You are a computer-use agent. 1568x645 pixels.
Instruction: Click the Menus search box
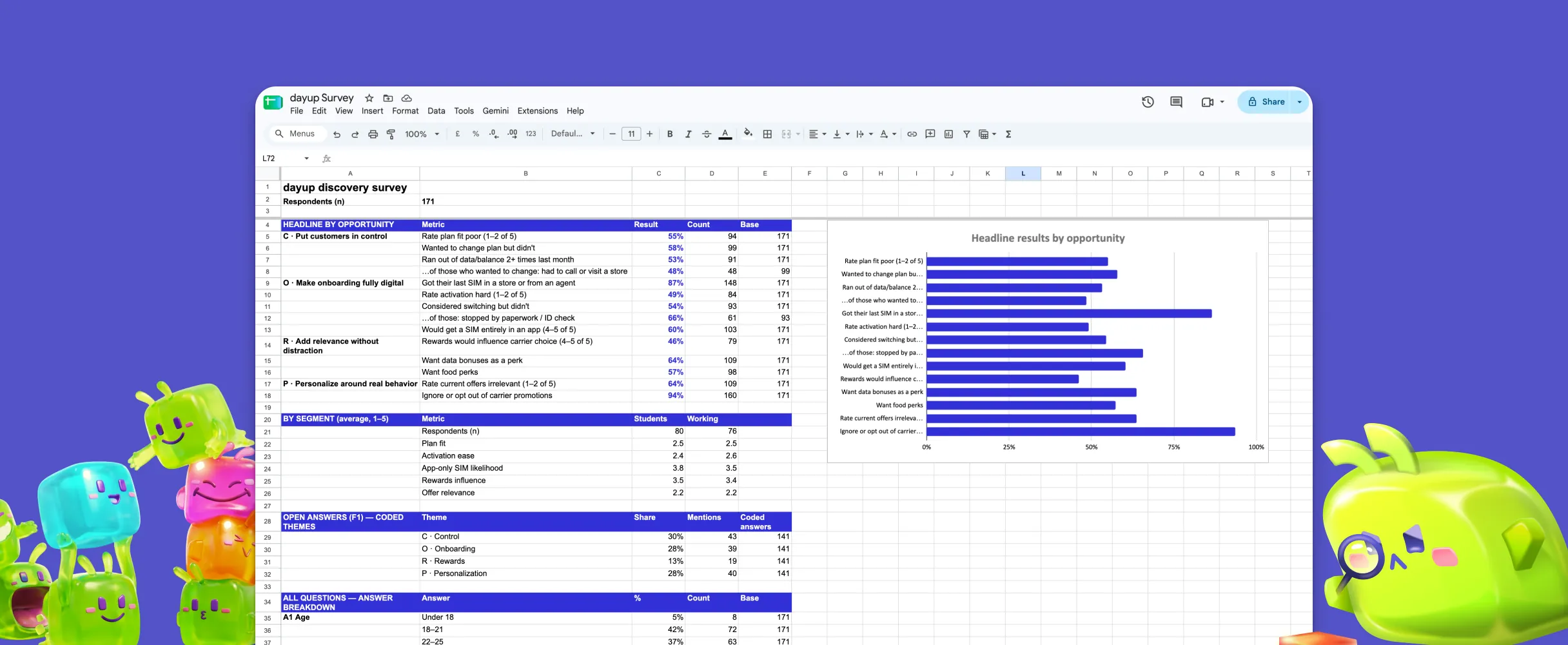[x=297, y=134]
